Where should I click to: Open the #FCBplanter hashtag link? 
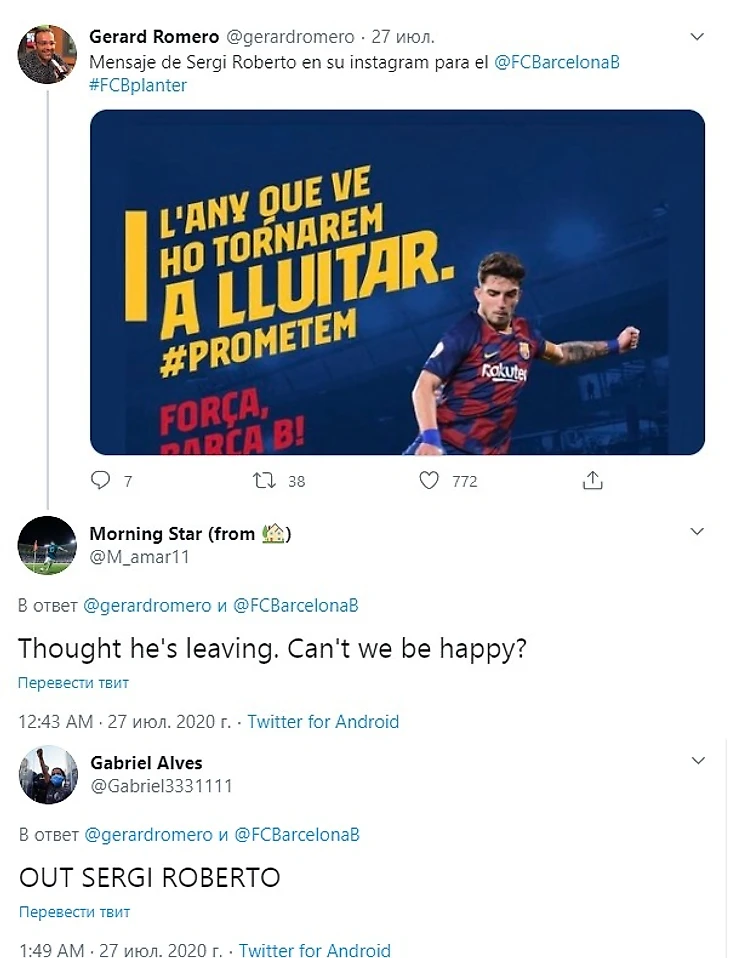138,85
